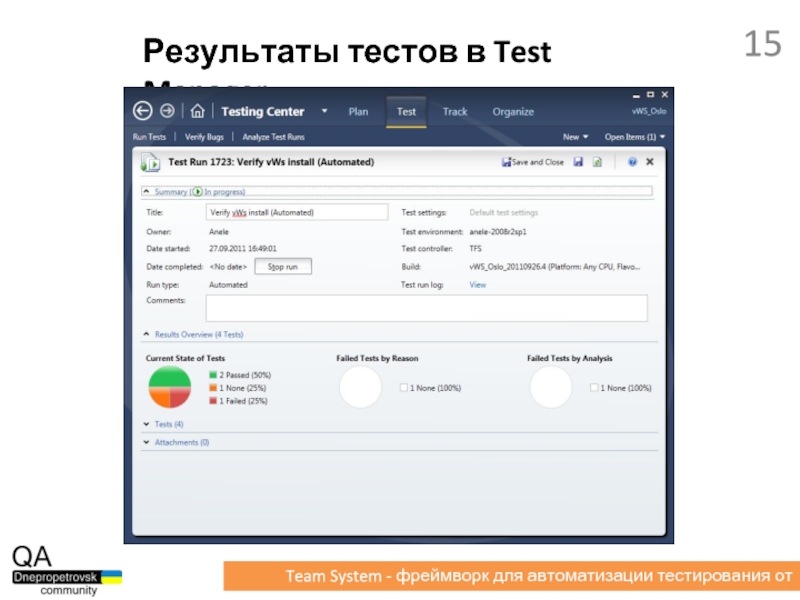The height and width of the screenshot is (600, 800).
Task: Open the help question mark icon
Action: point(632,162)
